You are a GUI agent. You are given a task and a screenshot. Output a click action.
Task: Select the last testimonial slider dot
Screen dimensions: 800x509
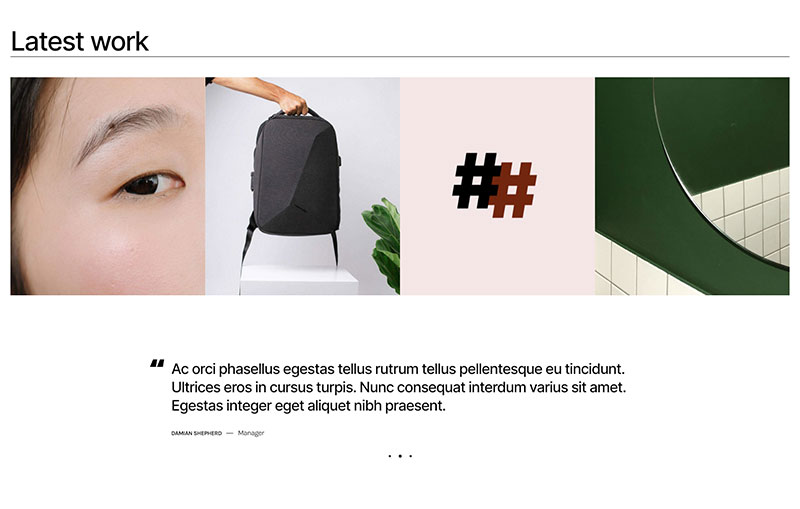click(x=411, y=456)
